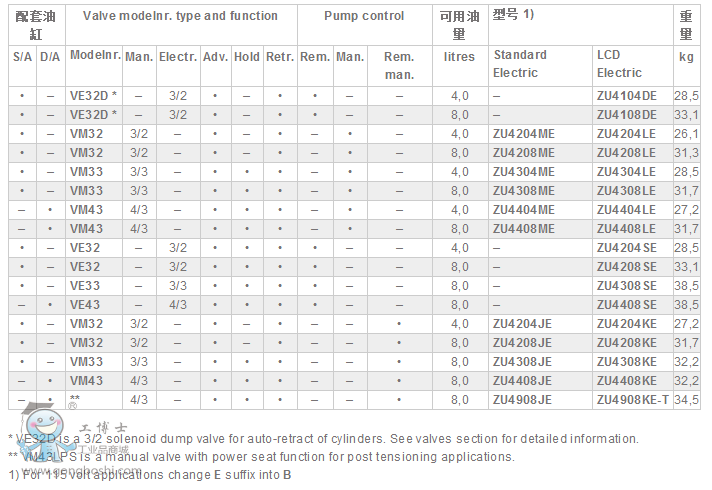Click the VE32D solenoid dump valve footnote
The height and width of the screenshot is (490, 712).
322,438
